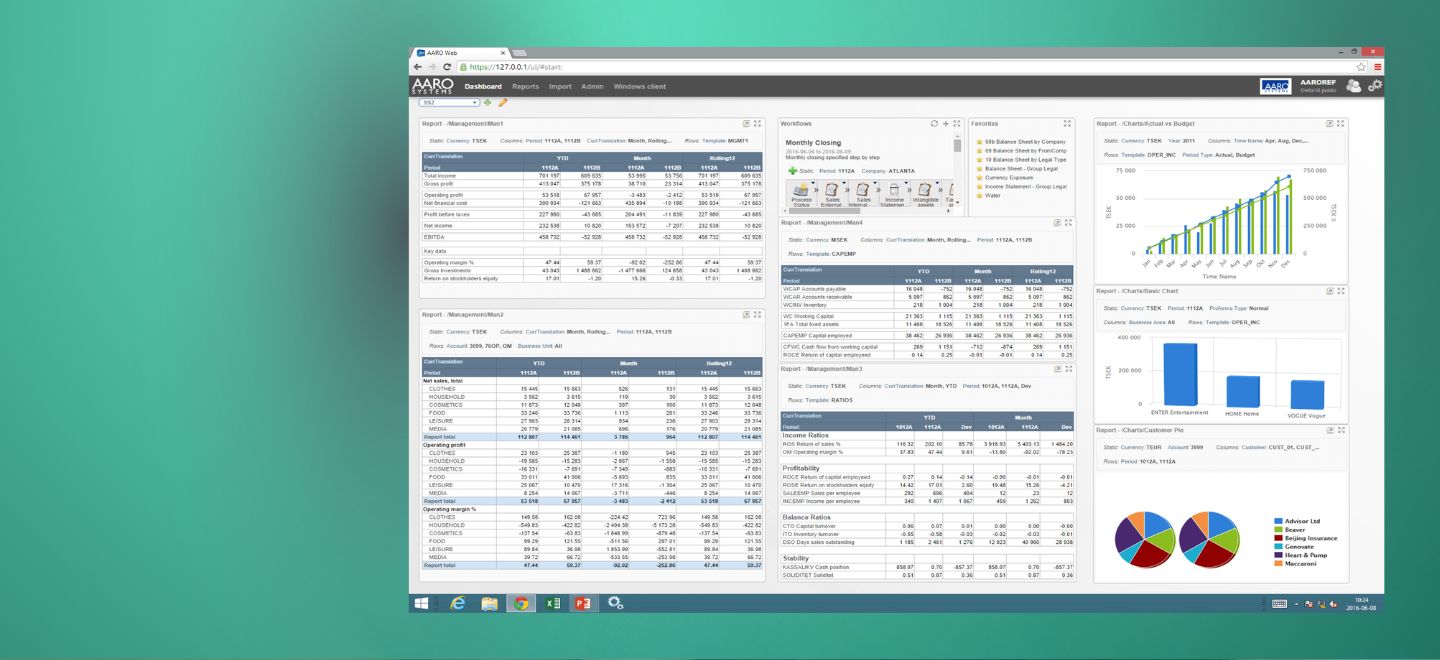
Task: Expand the Management/Man2 report fullscreen
Action: click(x=757, y=314)
